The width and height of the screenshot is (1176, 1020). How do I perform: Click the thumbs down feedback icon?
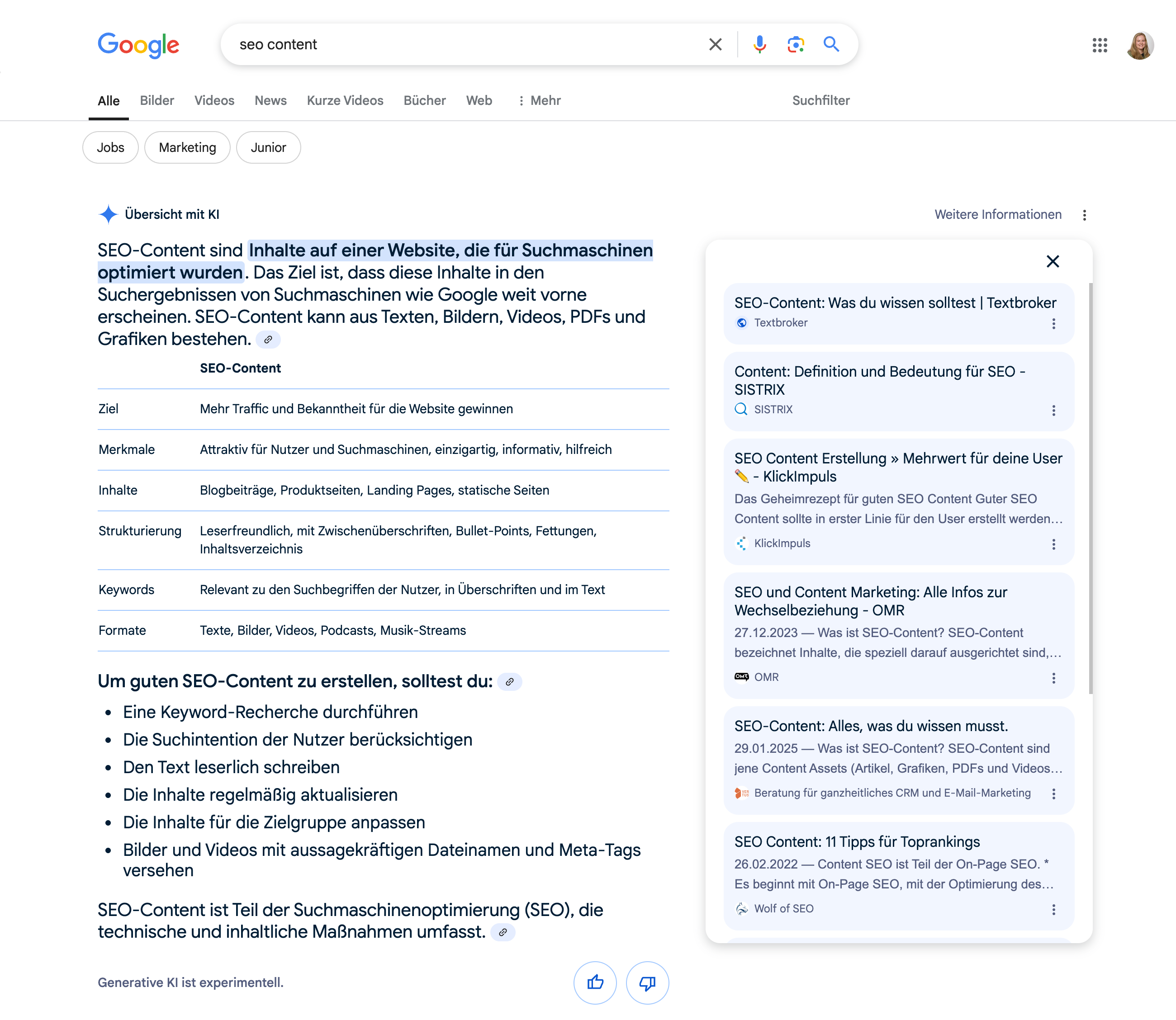pyautogui.click(x=647, y=982)
